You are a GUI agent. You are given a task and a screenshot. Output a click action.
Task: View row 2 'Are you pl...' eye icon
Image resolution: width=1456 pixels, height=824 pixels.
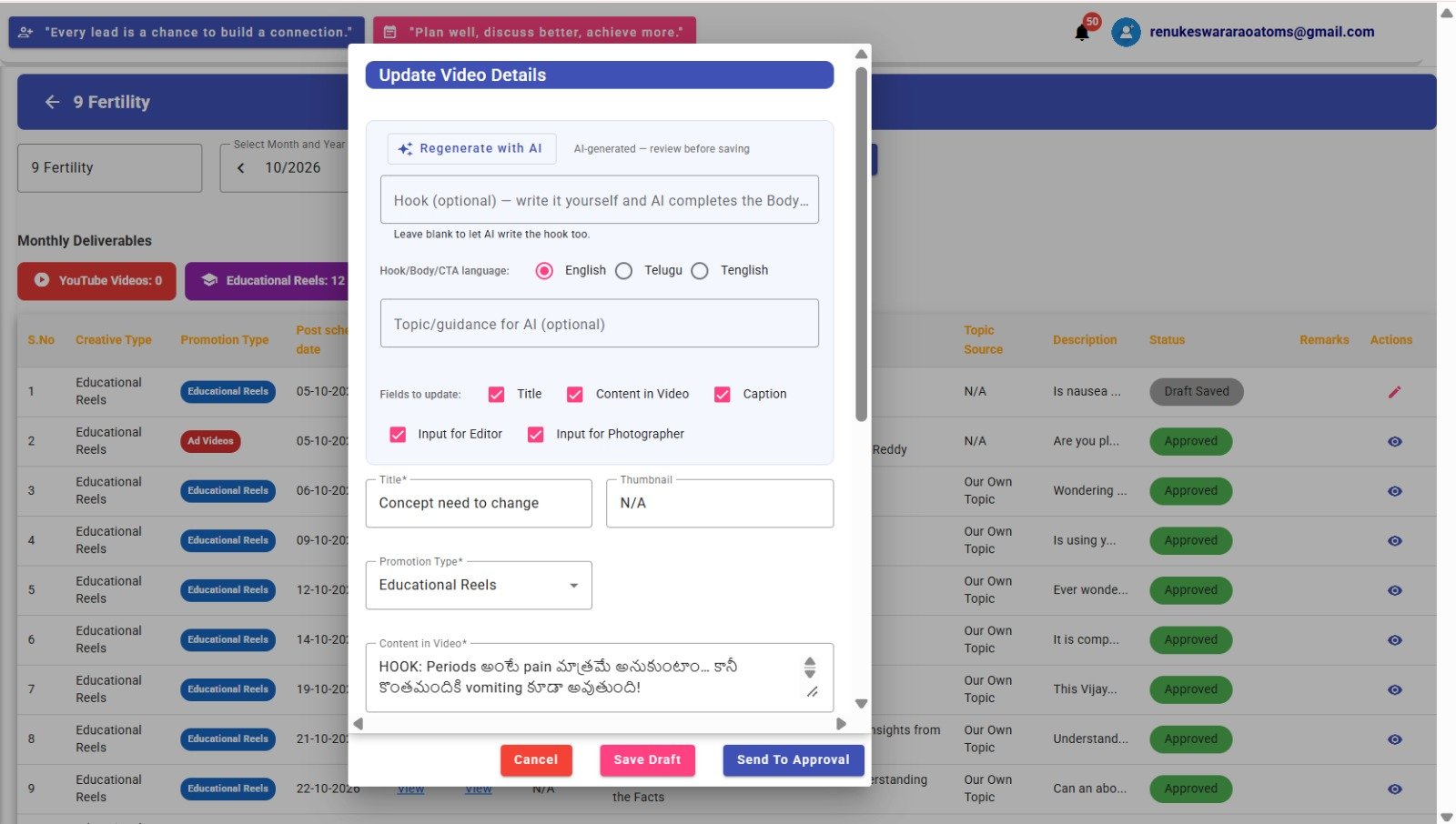point(1394,442)
